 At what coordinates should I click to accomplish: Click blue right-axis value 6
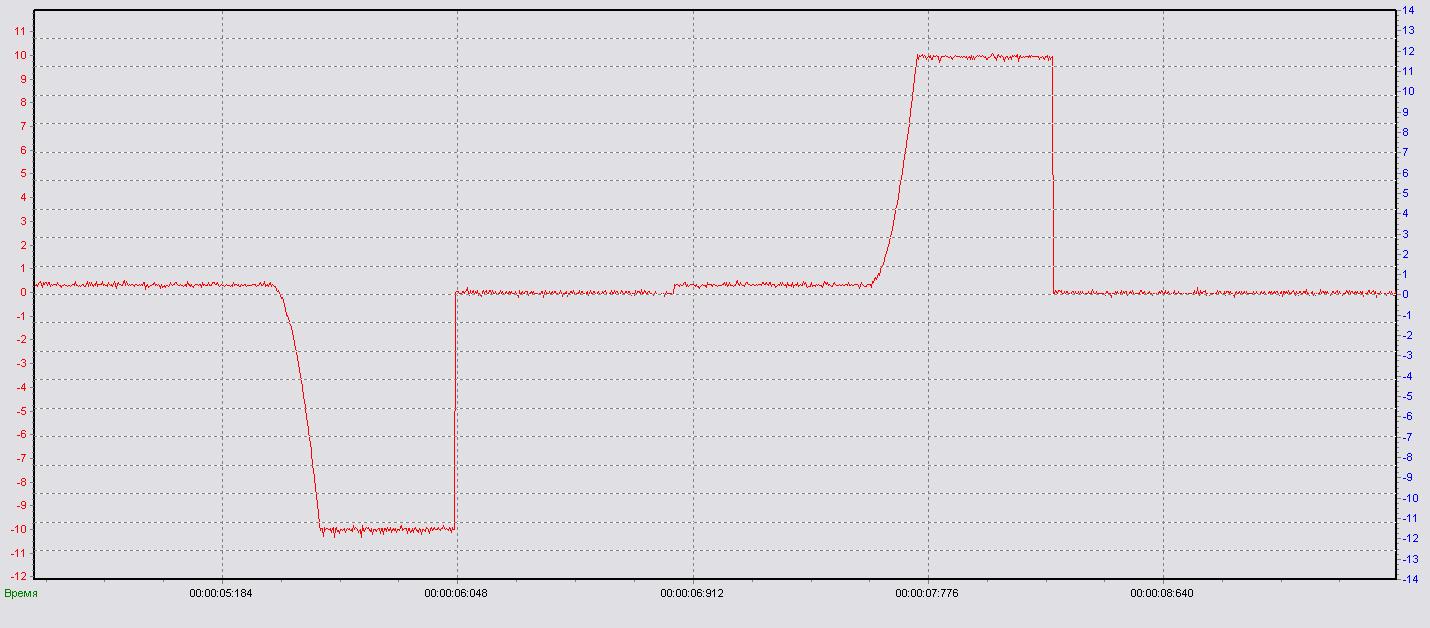click(x=1405, y=173)
